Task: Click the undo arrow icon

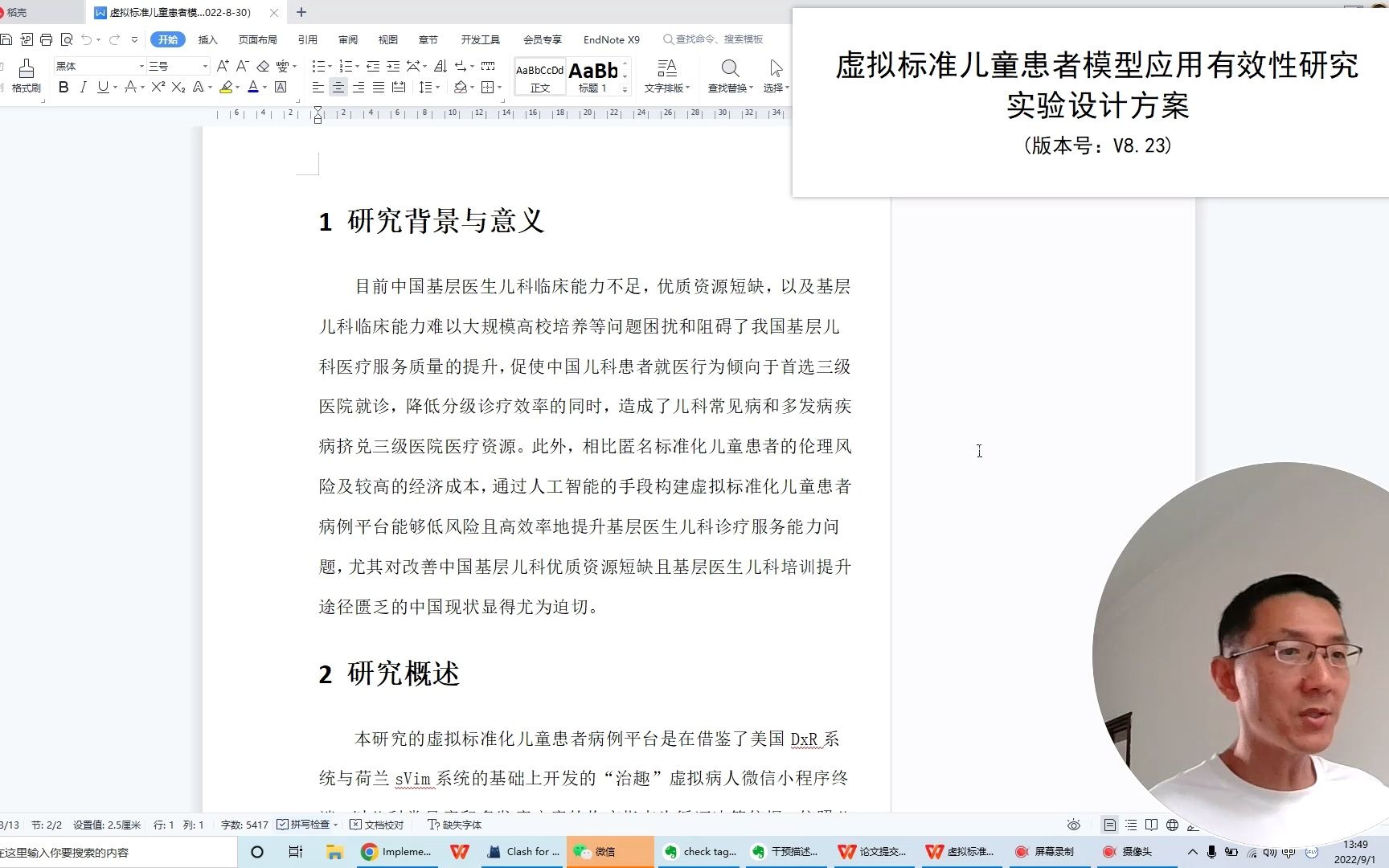Action: (86, 39)
